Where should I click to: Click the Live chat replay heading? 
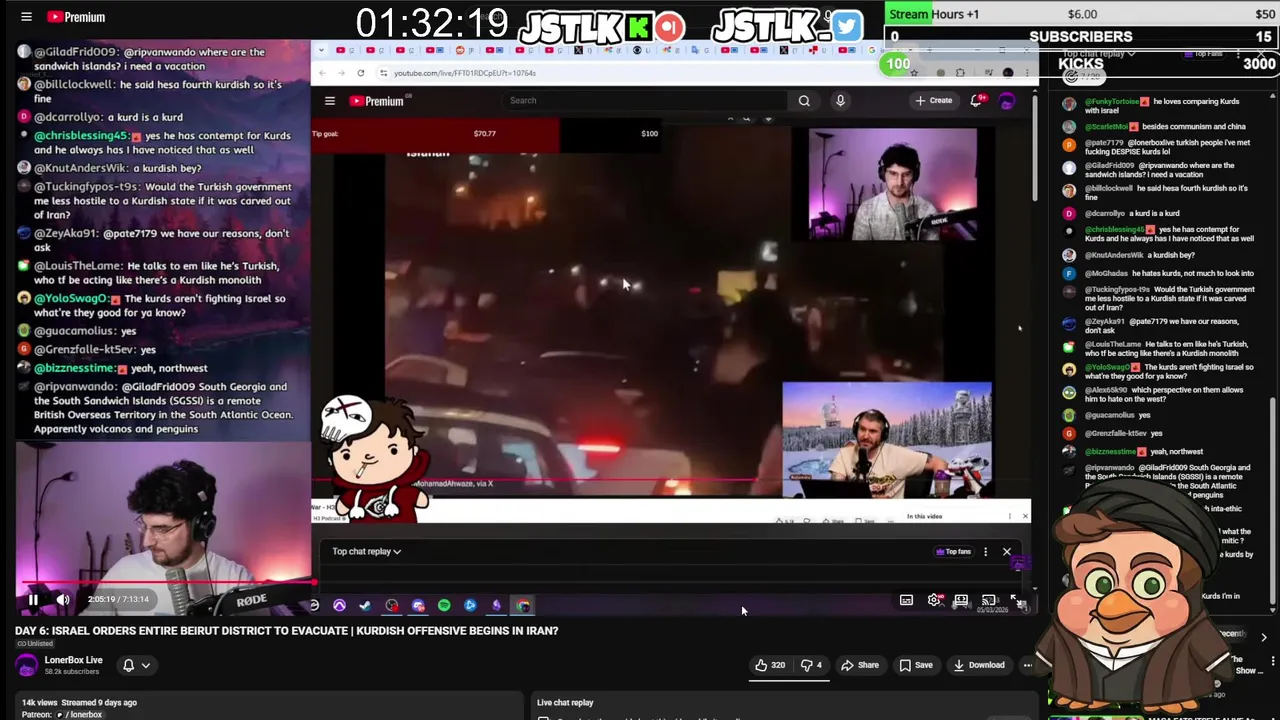pyautogui.click(x=565, y=703)
